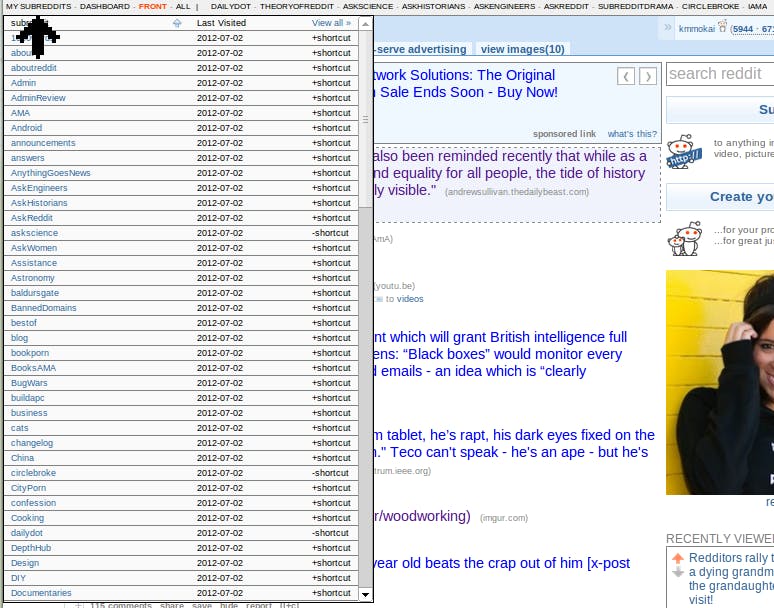Click the two snoos create-community icon

click(684, 238)
